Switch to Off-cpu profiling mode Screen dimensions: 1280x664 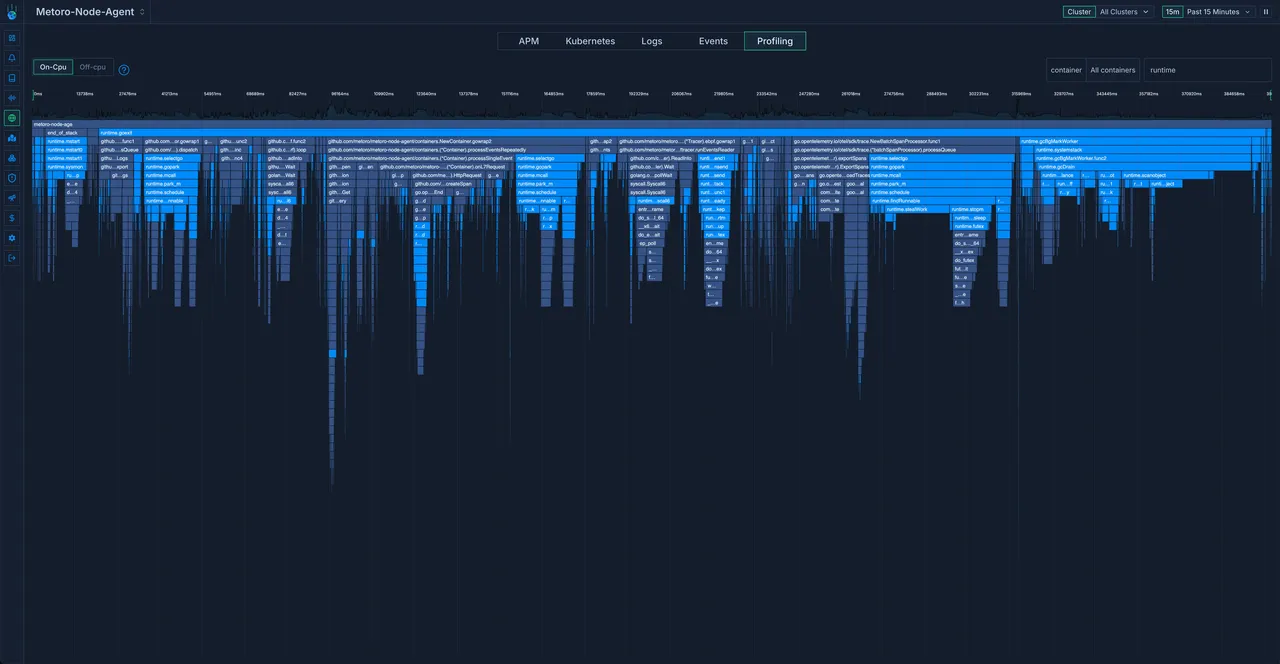tap(92, 67)
